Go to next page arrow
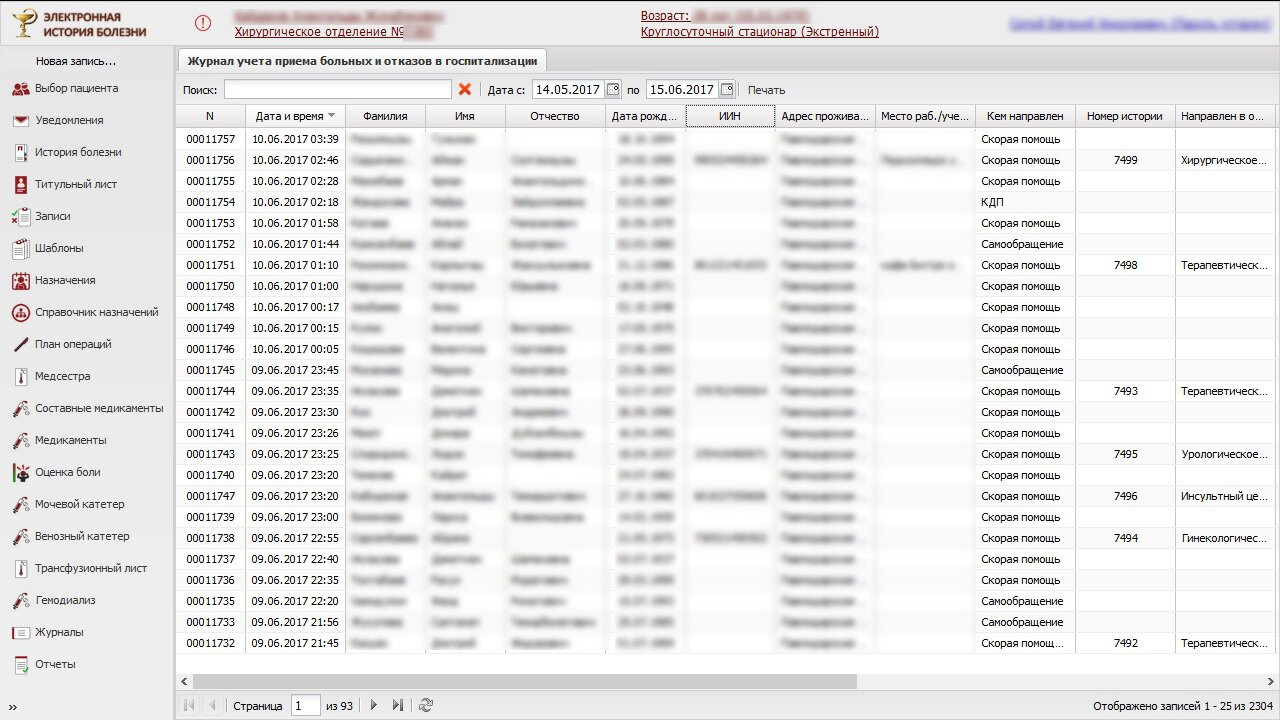This screenshot has width=1280, height=720. coord(374,705)
